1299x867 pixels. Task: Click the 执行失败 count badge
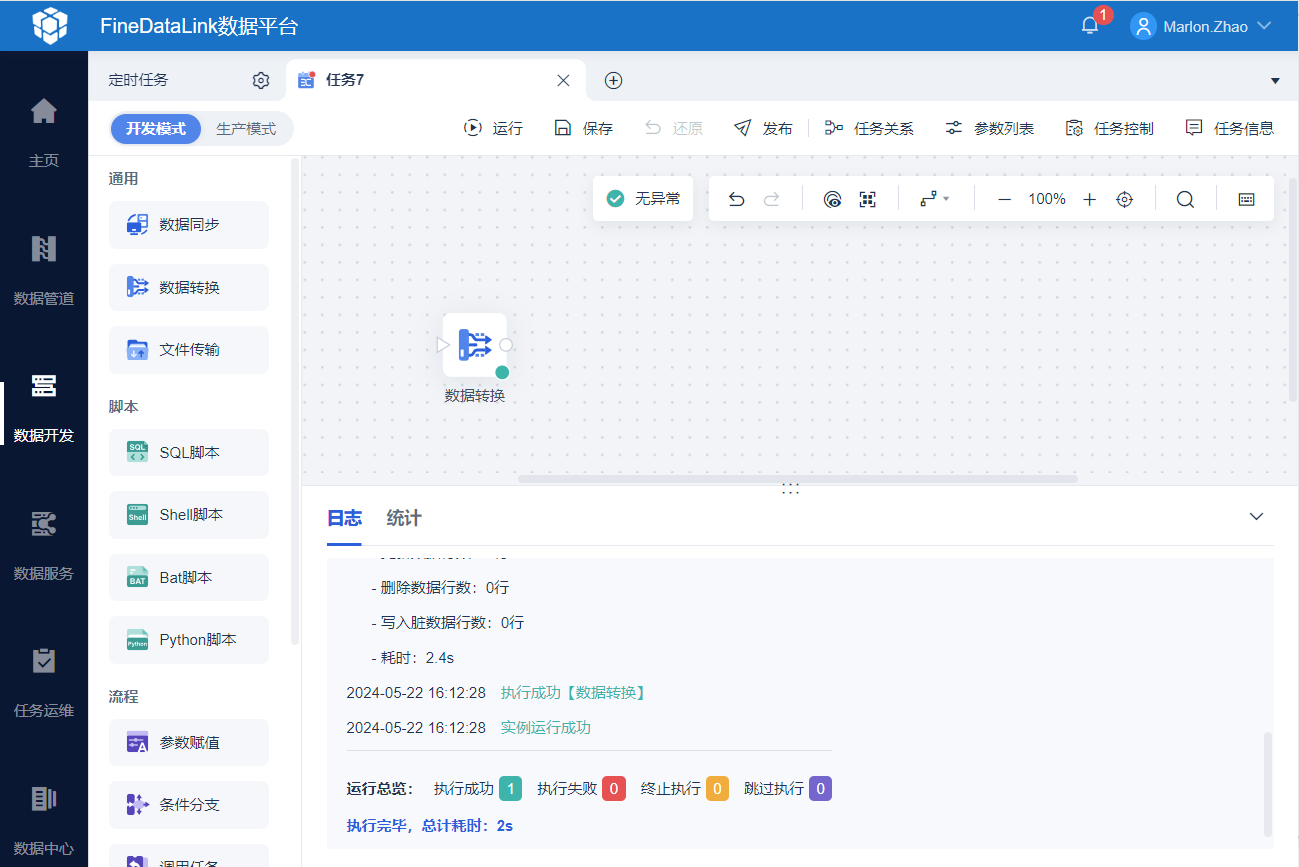click(614, 789)
